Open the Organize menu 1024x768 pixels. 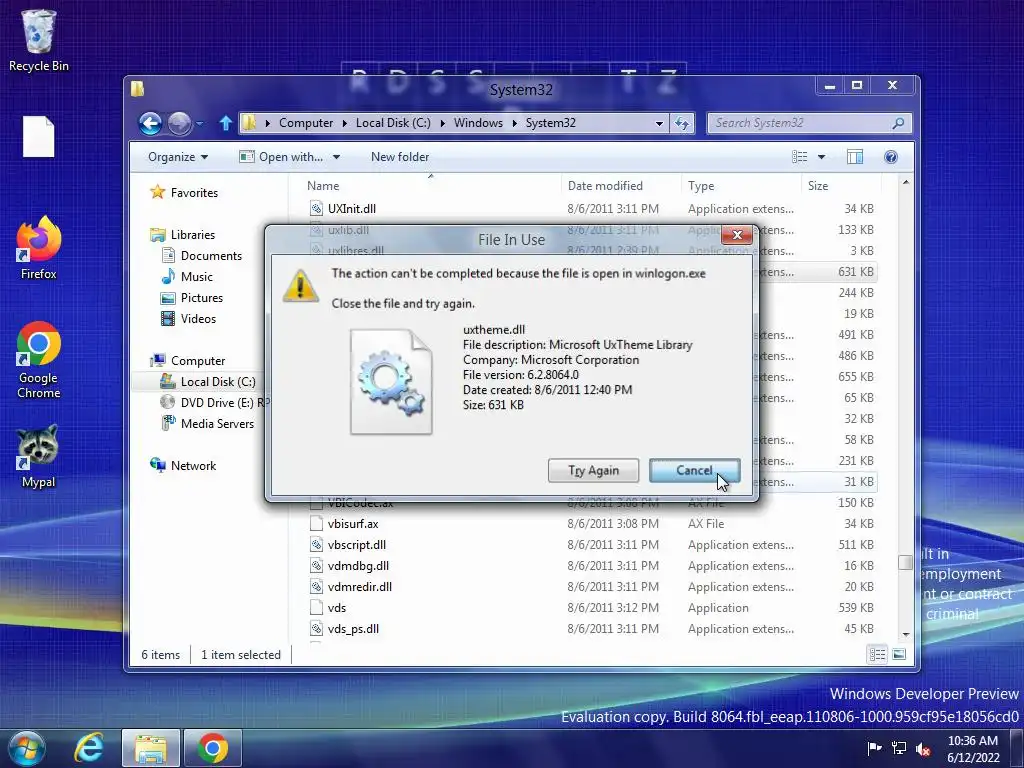pyautogui.click(x=178, y=157)
